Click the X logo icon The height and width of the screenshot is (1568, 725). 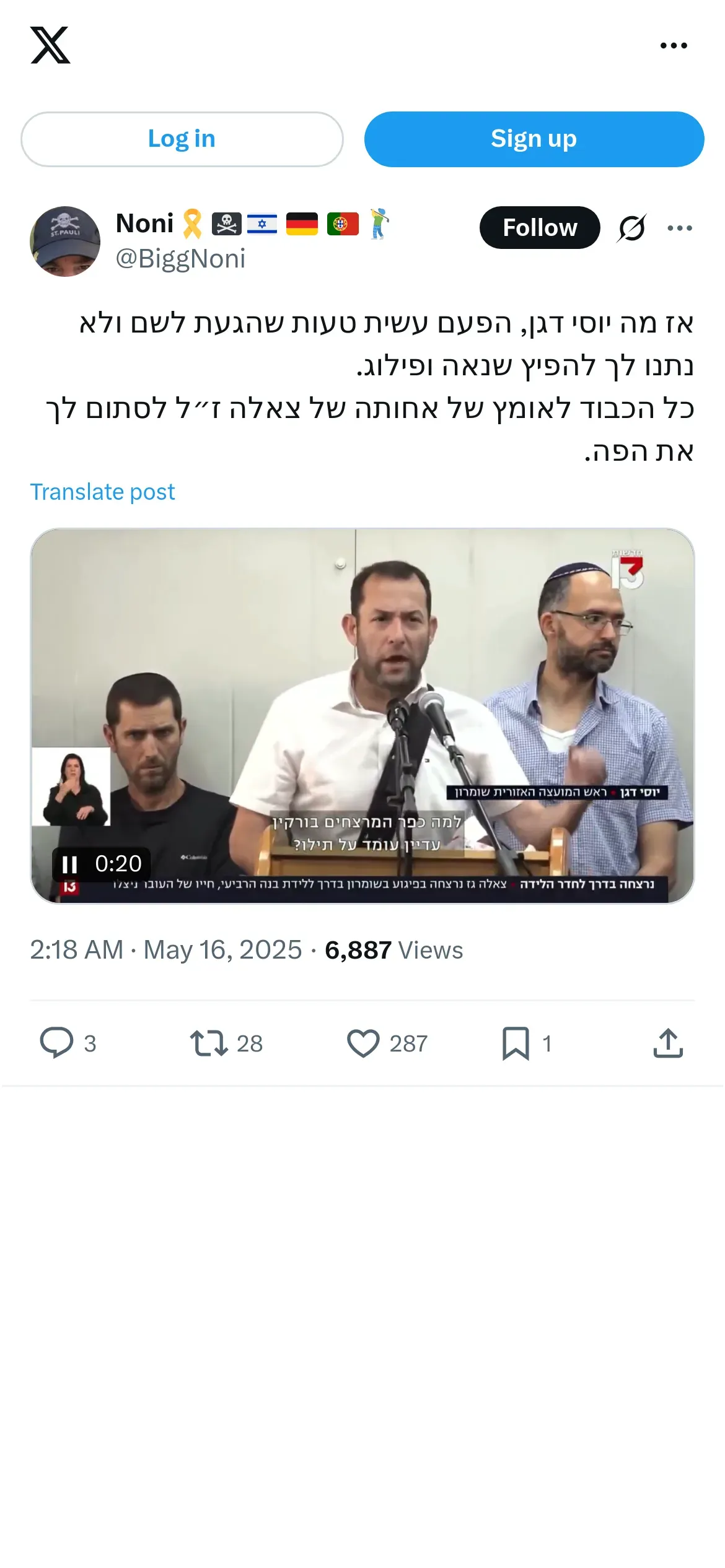[50, 45]
